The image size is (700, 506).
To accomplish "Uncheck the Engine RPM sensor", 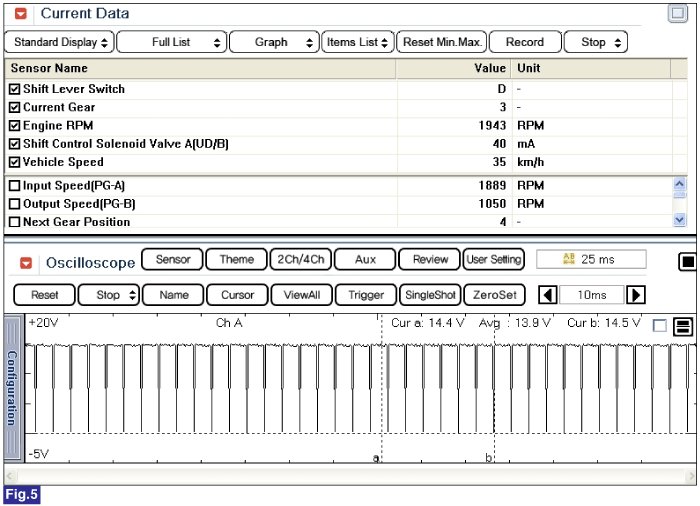I will coord(14,126).
